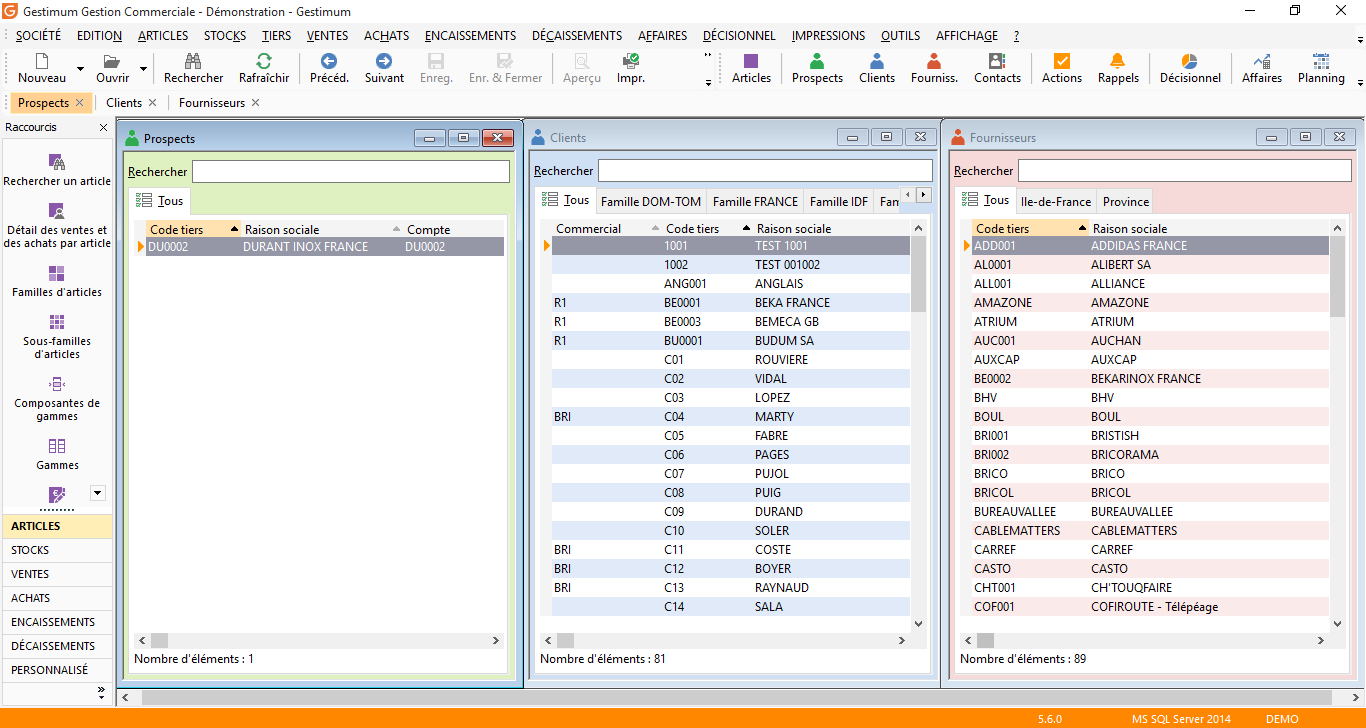The image size is (1366, 728).
Task: Sort Fournisseurs by Code tiers column
Action: [x=1030, y=228]
